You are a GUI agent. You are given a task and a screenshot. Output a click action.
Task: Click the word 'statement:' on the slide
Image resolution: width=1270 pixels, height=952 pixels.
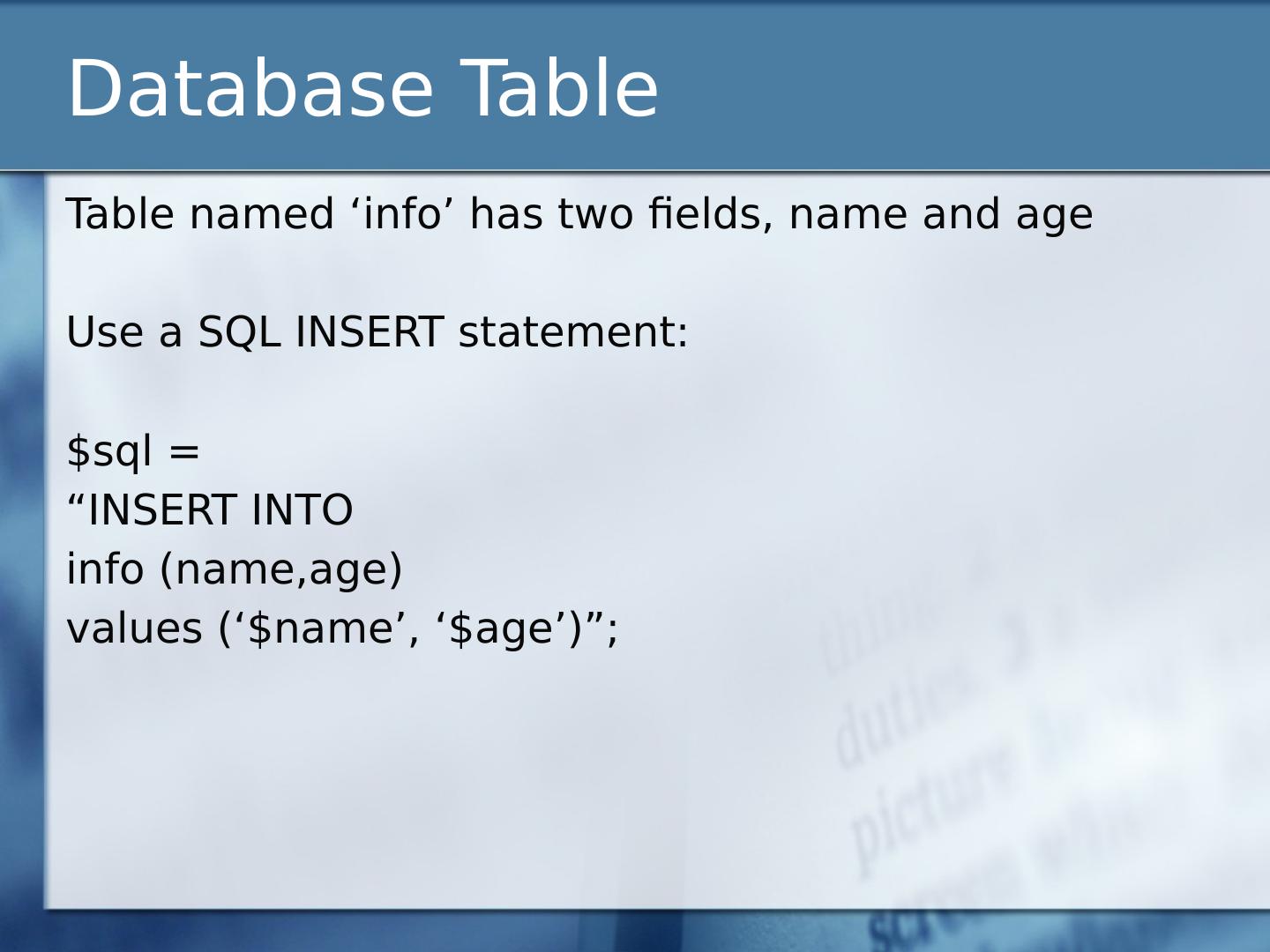[572, 333]
